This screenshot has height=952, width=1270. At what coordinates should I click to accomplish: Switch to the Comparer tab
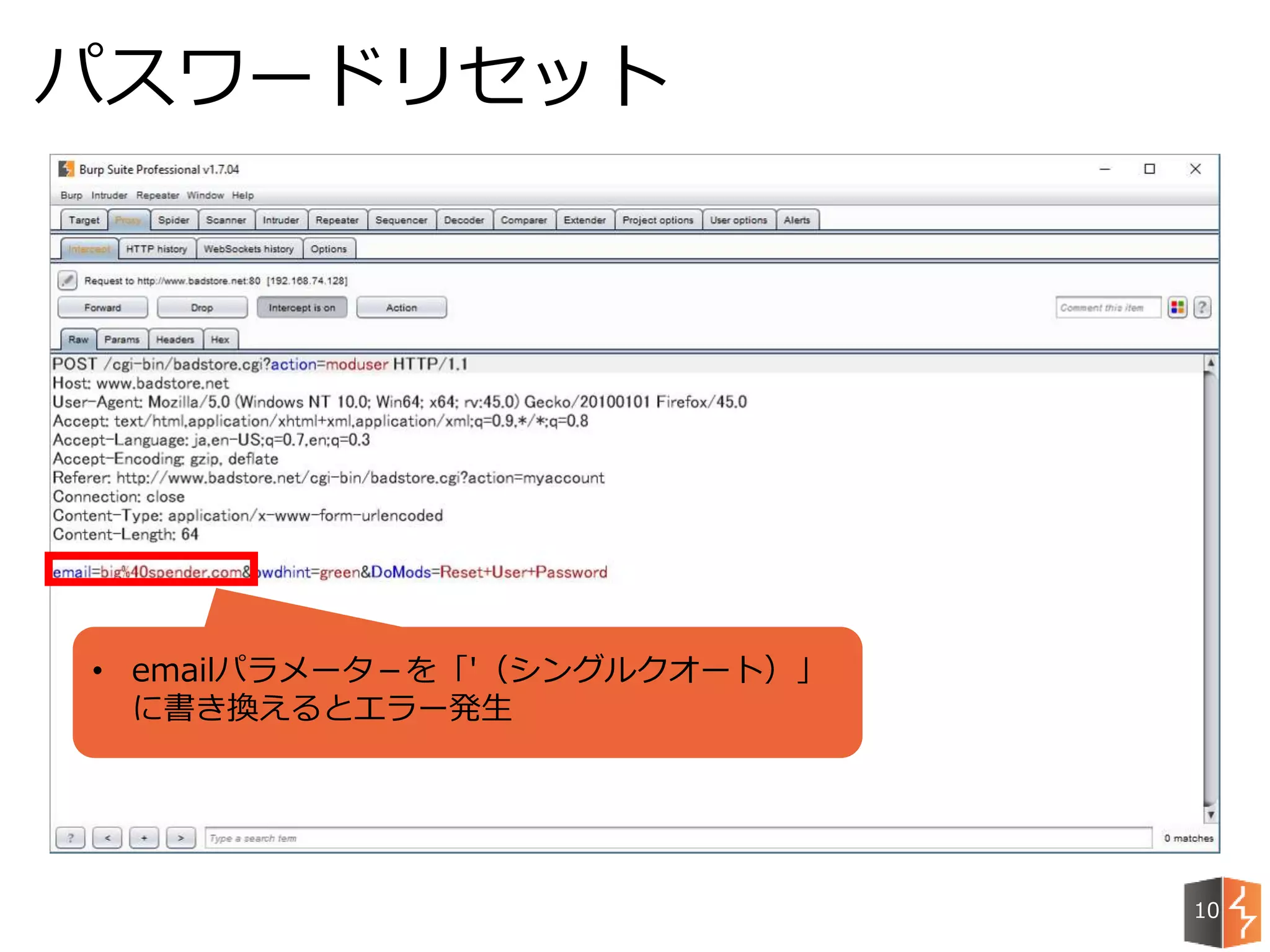524,220
